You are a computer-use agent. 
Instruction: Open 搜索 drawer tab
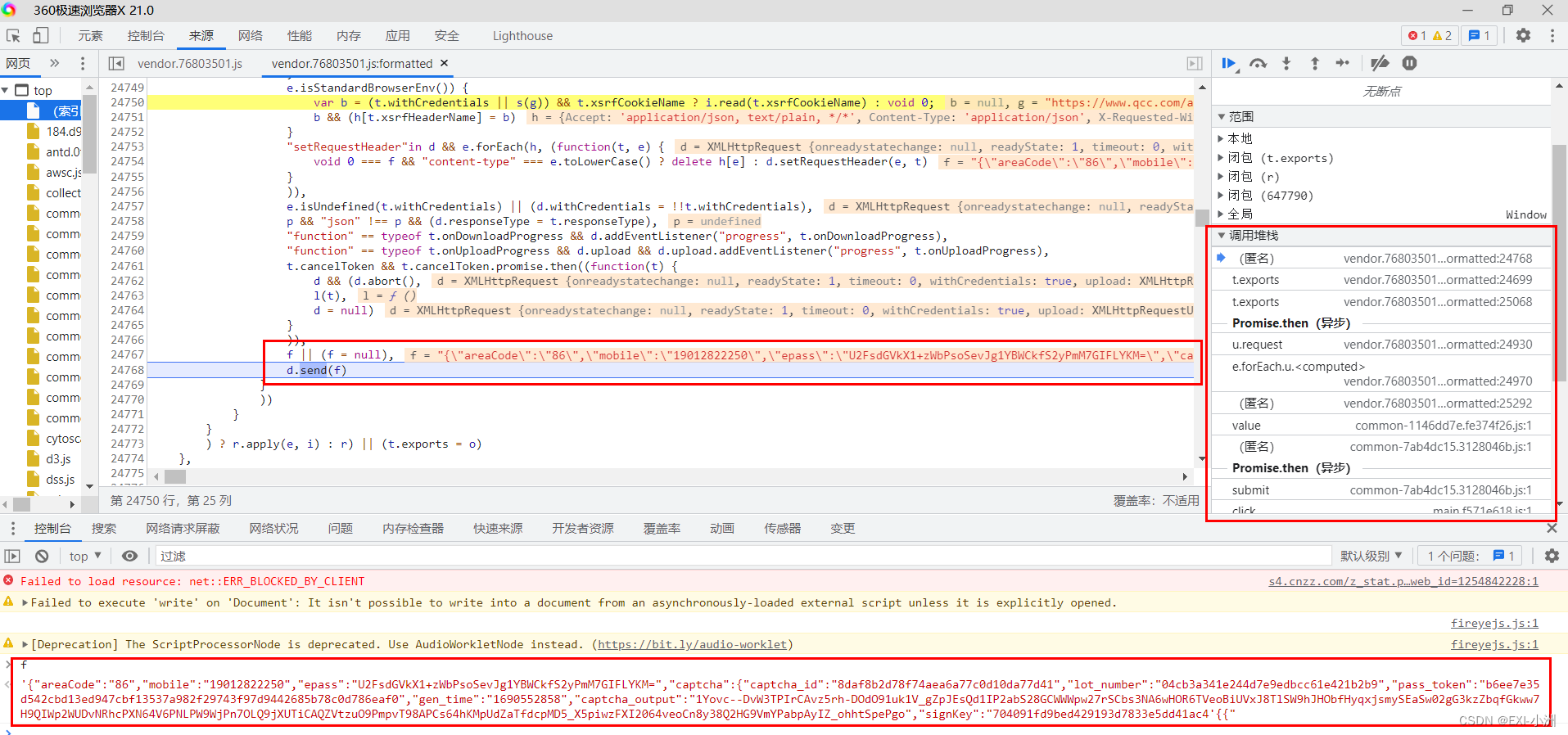pyautogui.click(x=104, y=529)
